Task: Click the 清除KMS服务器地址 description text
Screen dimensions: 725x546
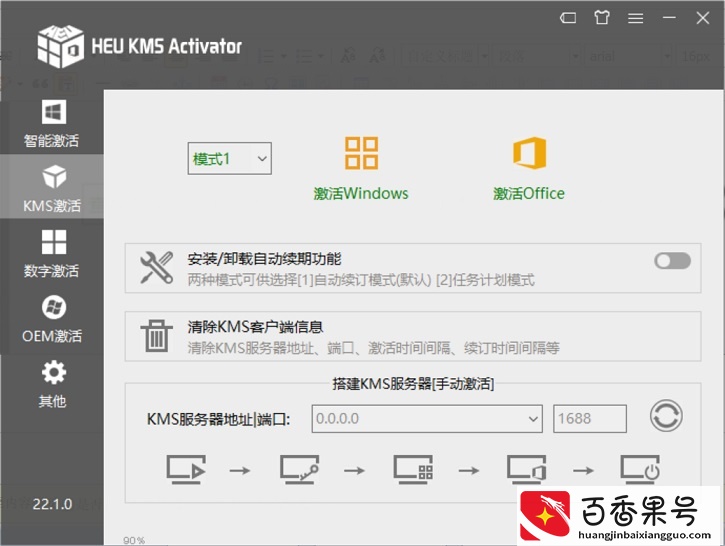Action: [x=374, y=348]
